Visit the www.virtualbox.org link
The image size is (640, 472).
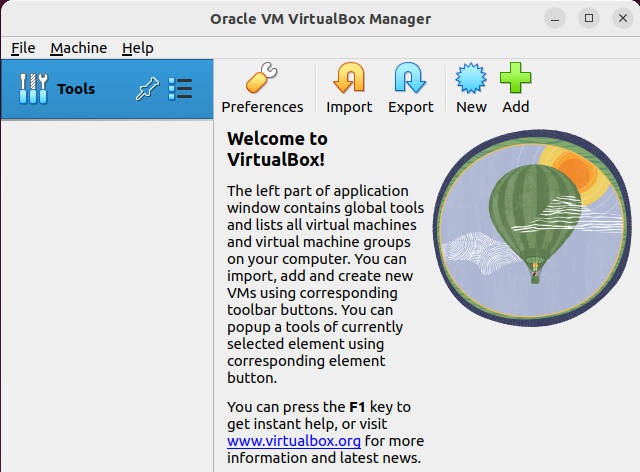pyautogui.click(x=294, y=441)
